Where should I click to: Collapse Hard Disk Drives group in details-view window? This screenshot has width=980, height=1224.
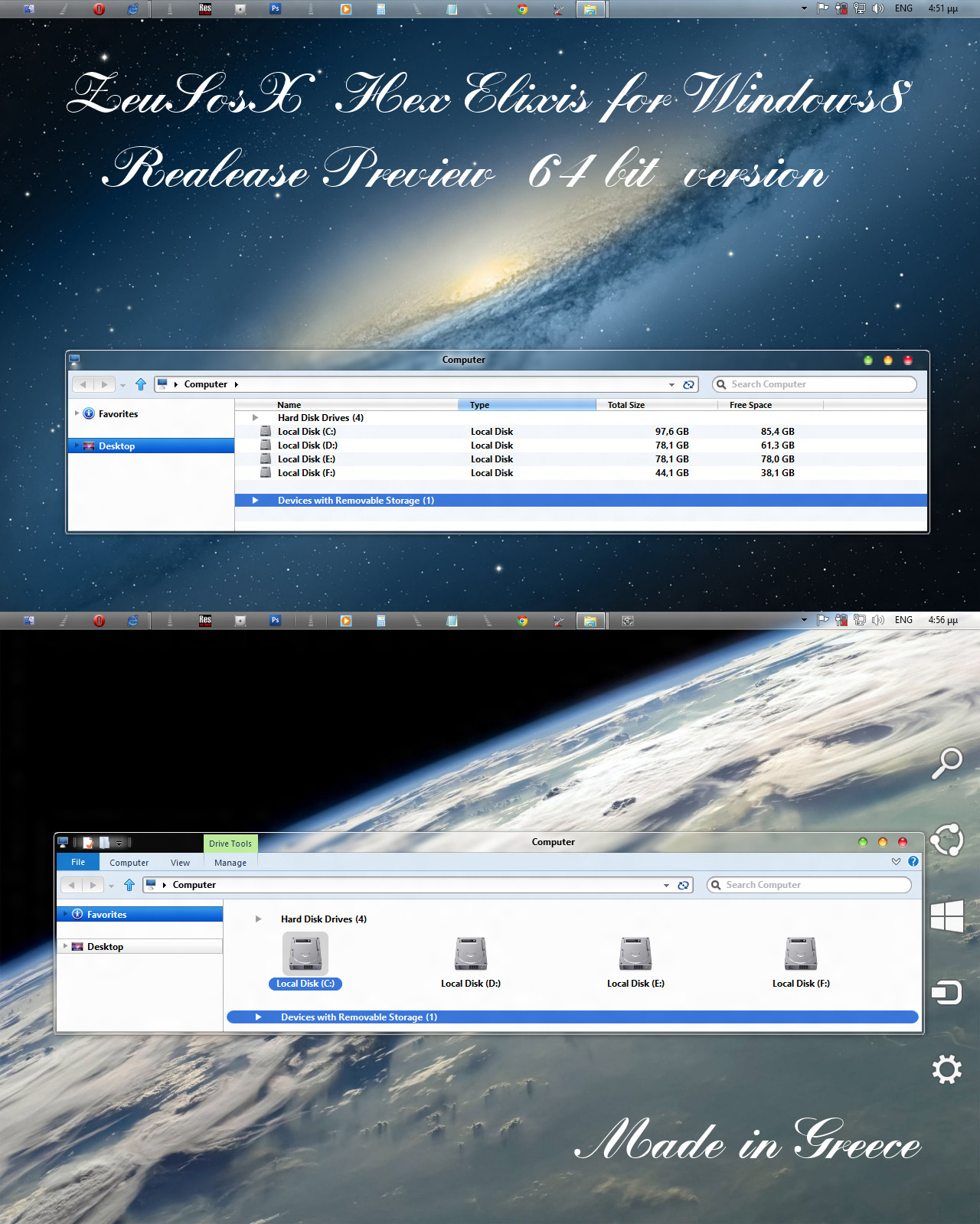click(255, 418)
